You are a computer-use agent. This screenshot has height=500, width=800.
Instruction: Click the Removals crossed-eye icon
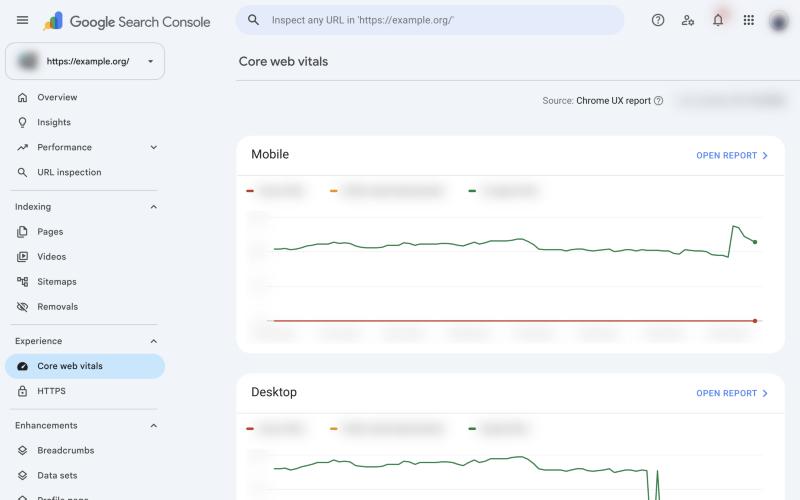pyautogui.click(x=22, y=307)
